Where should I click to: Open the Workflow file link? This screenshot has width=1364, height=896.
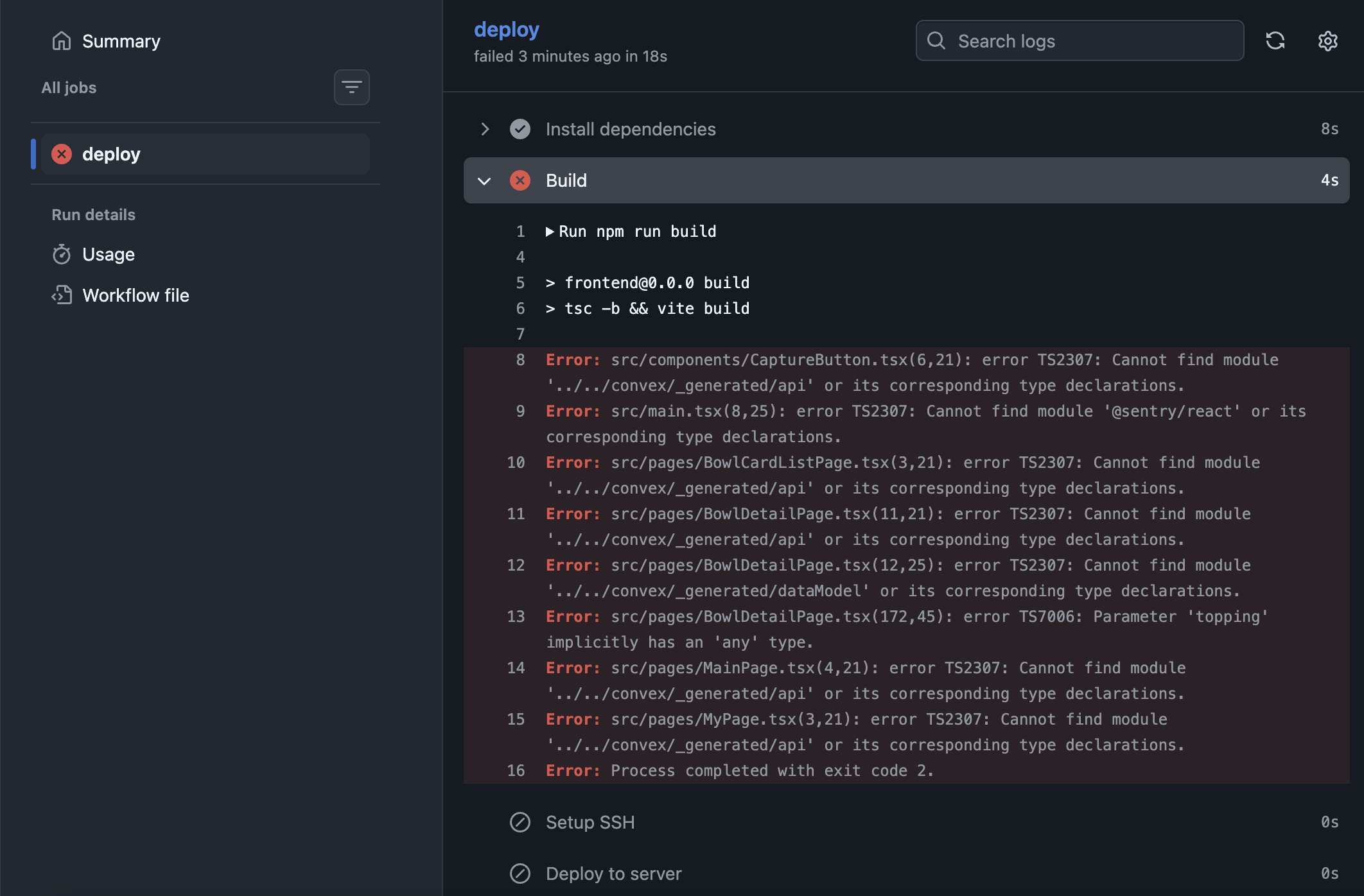tap(136, 295)
